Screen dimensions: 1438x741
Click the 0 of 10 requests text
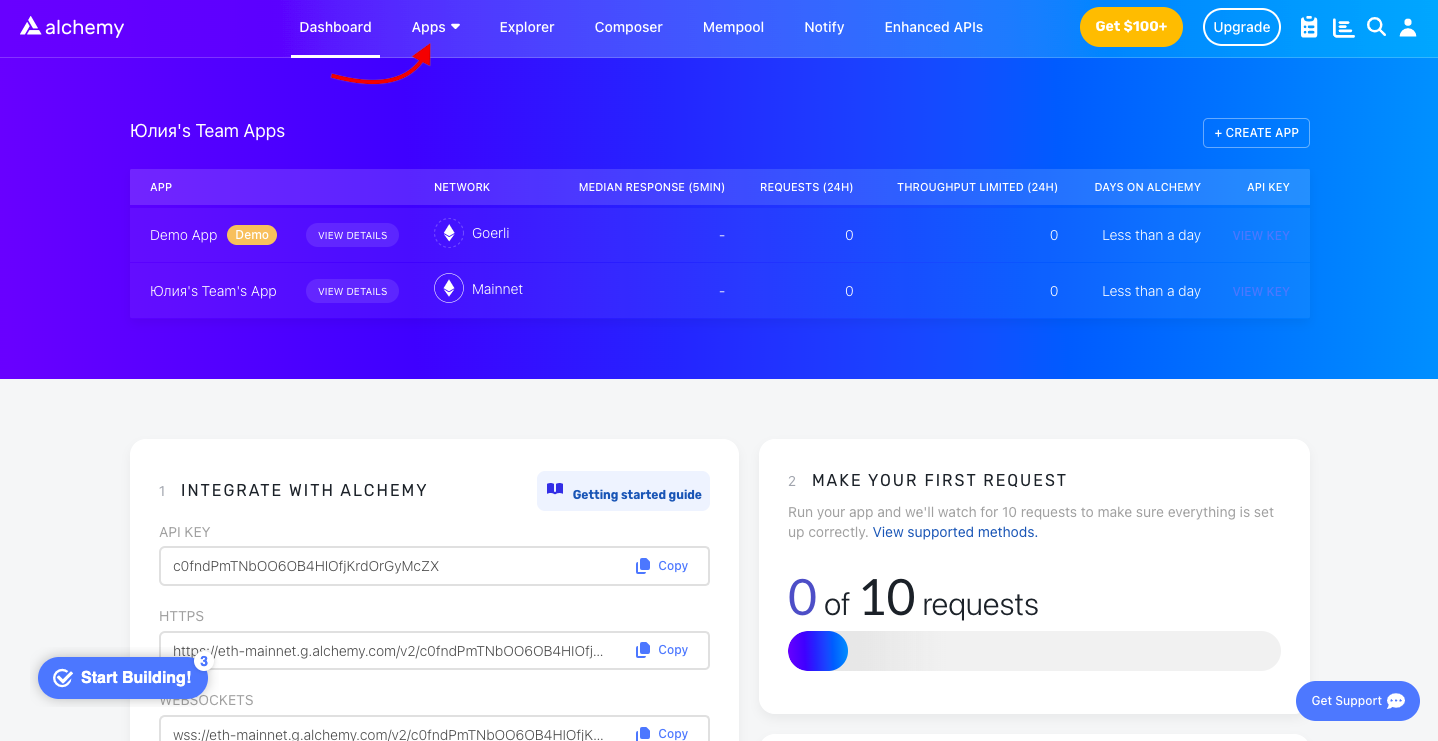coord(913,598)
